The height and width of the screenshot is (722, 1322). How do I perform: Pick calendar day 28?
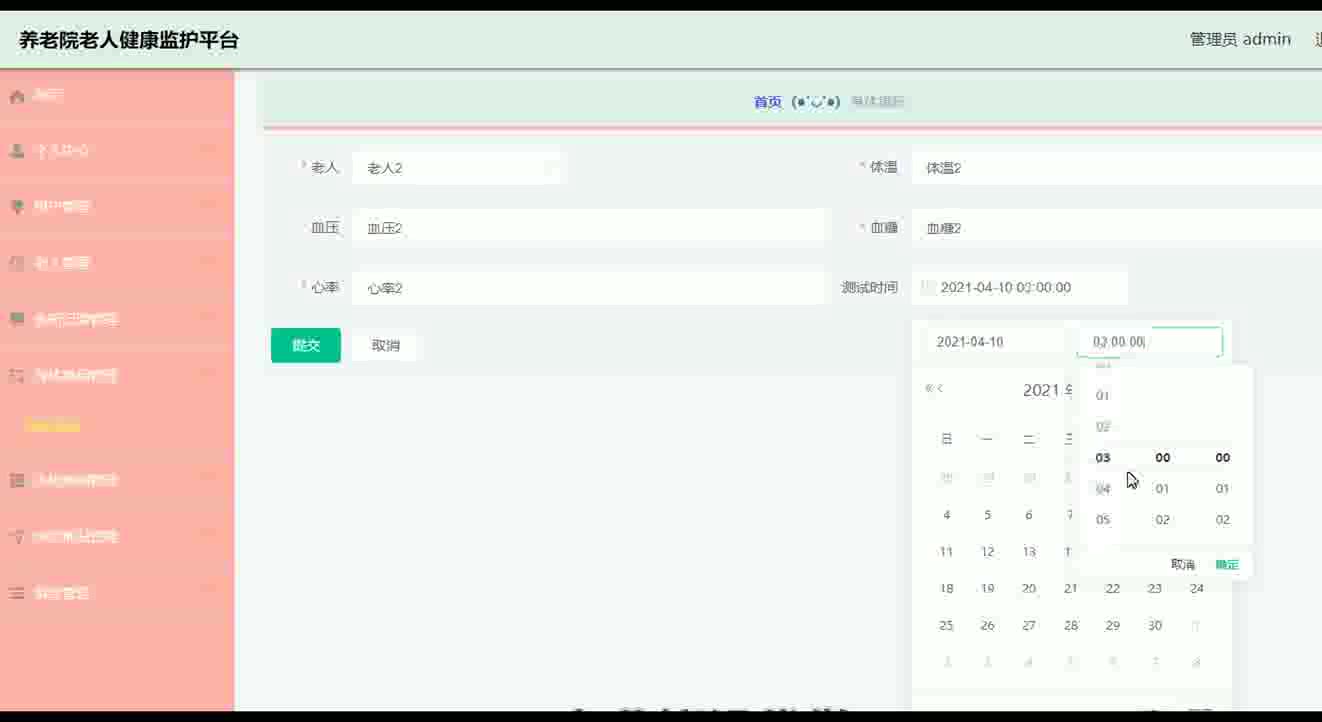click(x=1071, y=626)
